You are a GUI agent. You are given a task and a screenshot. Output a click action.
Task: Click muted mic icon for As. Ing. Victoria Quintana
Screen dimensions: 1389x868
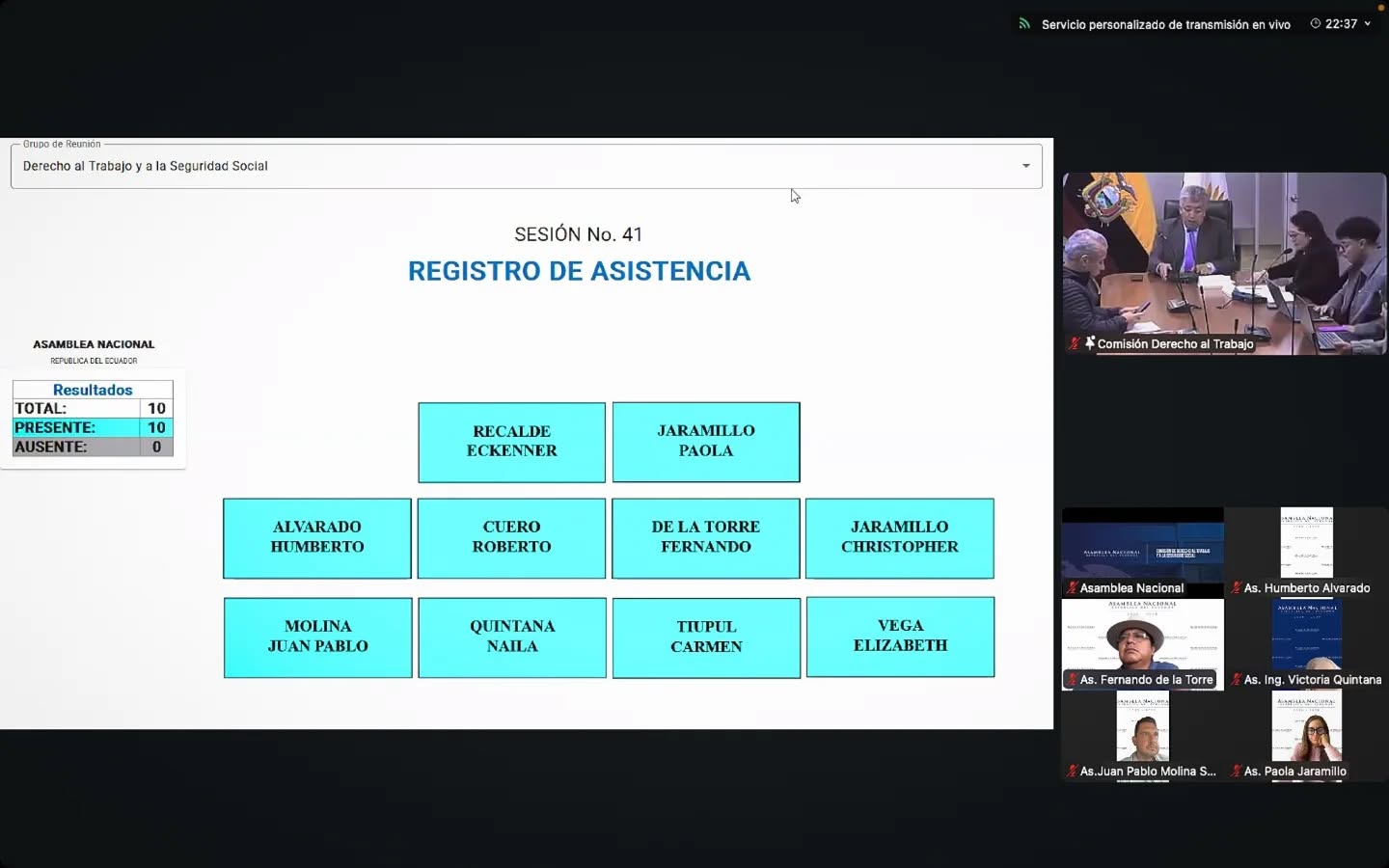[x=1236, y=680]
